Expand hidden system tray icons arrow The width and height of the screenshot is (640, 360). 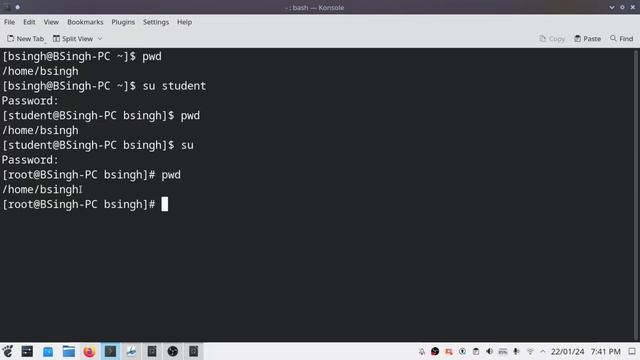click(542, 351)
